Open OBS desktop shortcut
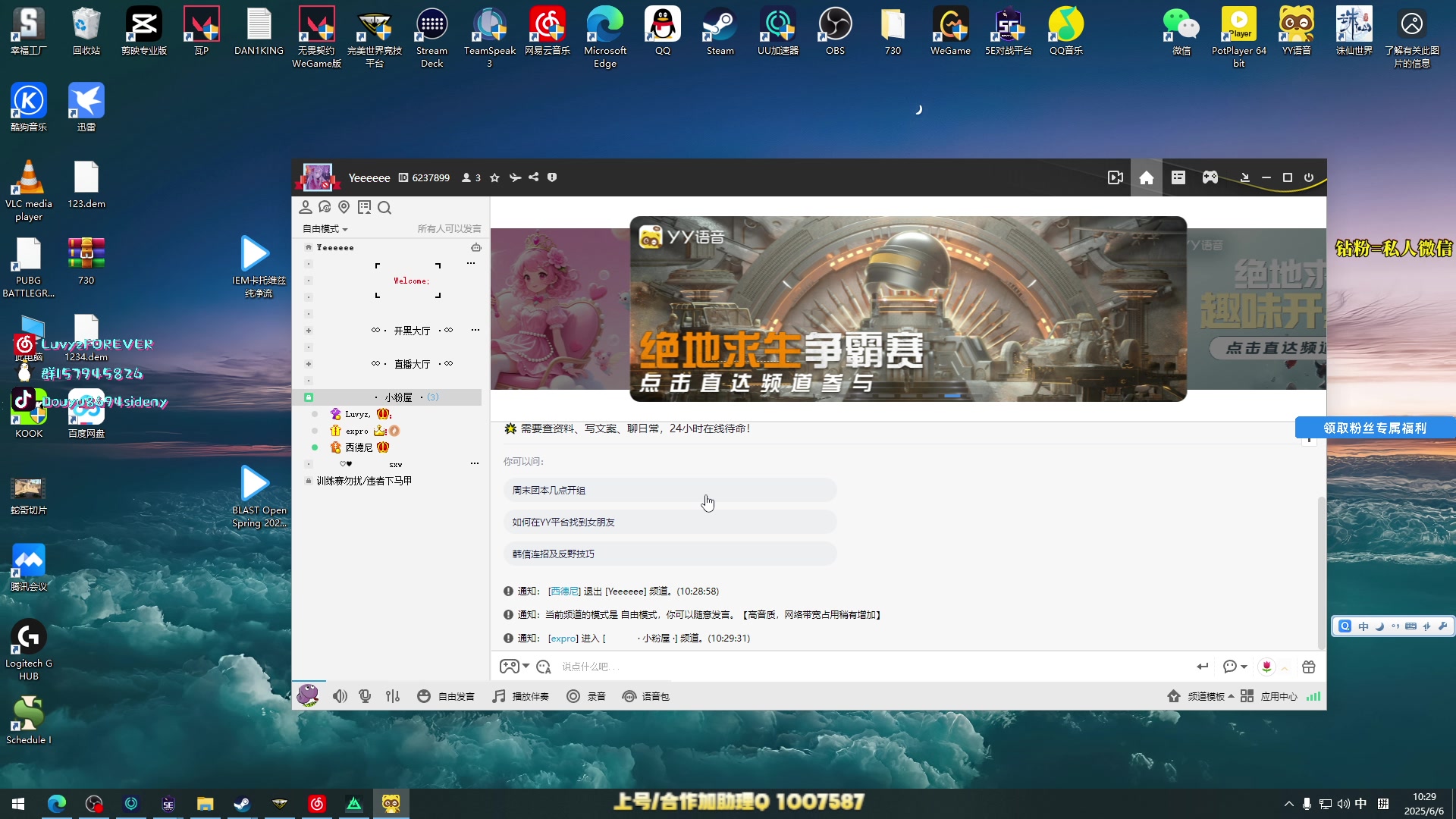The height and width of the screenshot is (819, 1456). point(835,32)
